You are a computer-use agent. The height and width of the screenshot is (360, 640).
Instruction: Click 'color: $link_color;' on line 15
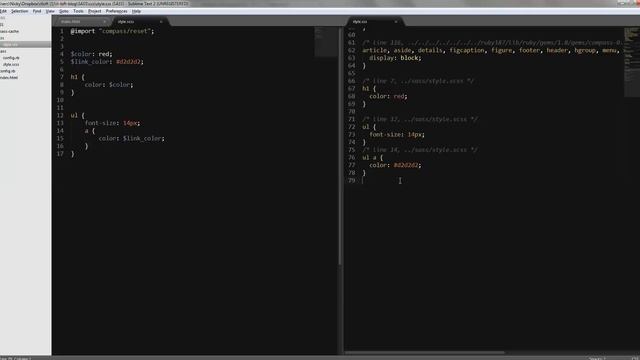[131, 138]
